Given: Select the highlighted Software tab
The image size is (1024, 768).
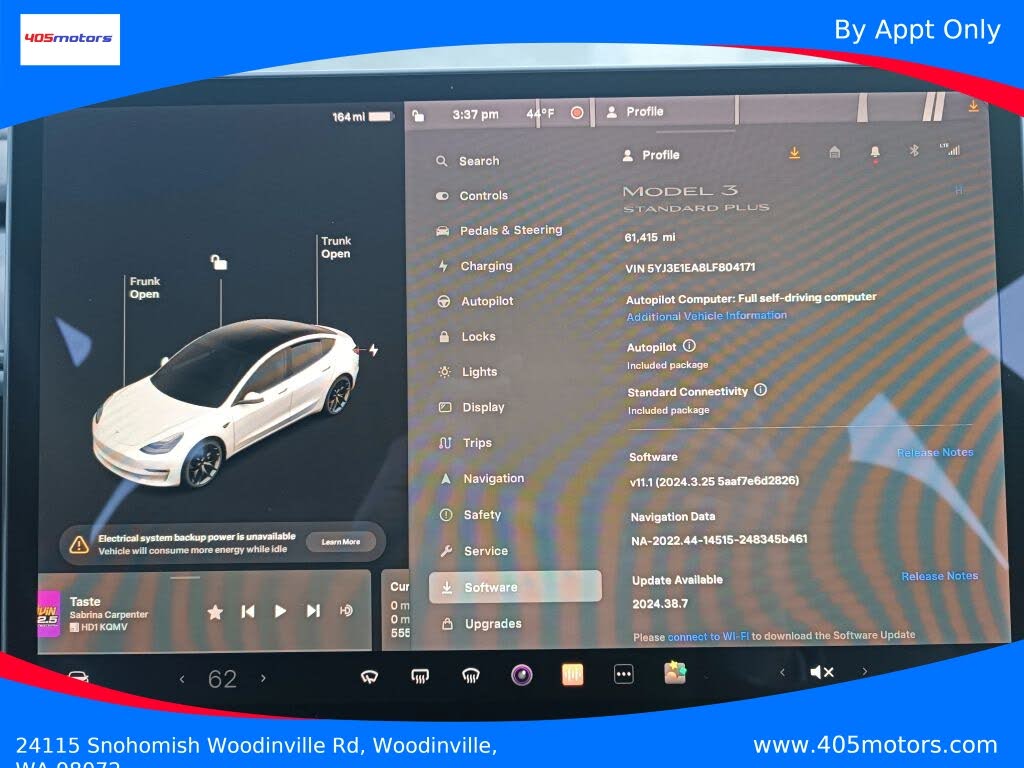Looking at the screenshot, I should 515,586.
